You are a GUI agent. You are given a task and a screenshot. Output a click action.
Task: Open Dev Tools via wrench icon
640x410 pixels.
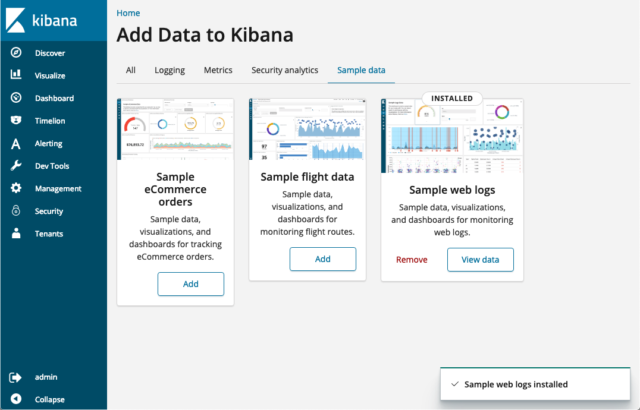point(16,165)
